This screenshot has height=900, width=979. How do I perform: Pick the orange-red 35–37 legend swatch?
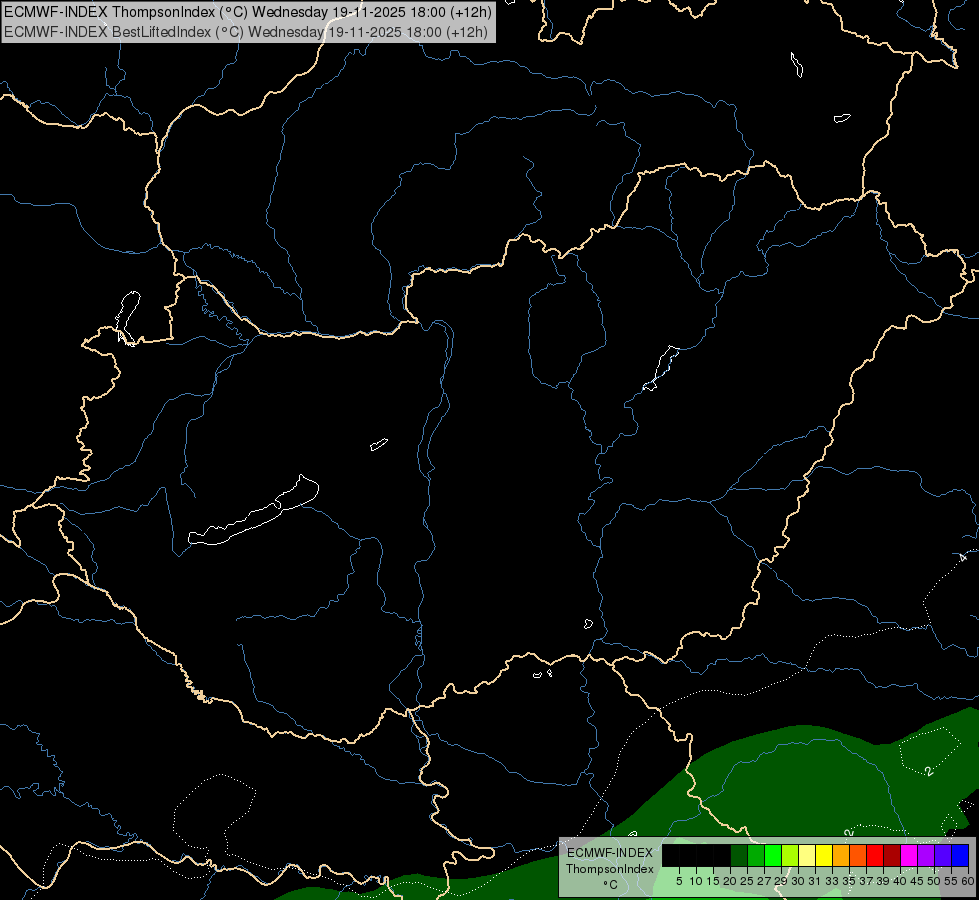point(858,855)
